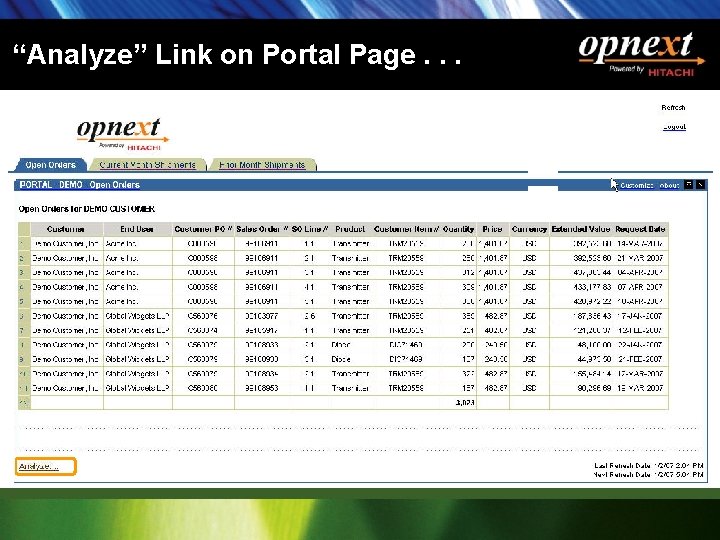Open the About link in the portlet header
This screenshot has width=720, height=540.
tap(669, 186)
